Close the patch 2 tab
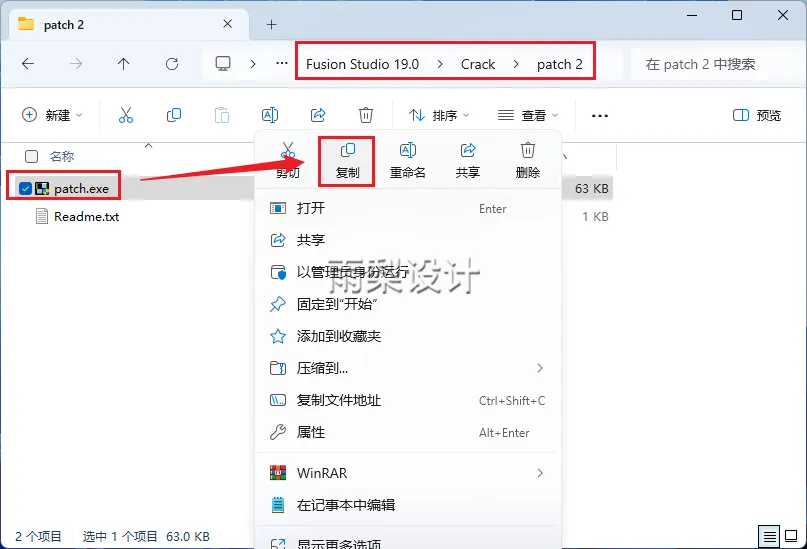The height and width of the screenshot is (549, 807). (227, 24)
